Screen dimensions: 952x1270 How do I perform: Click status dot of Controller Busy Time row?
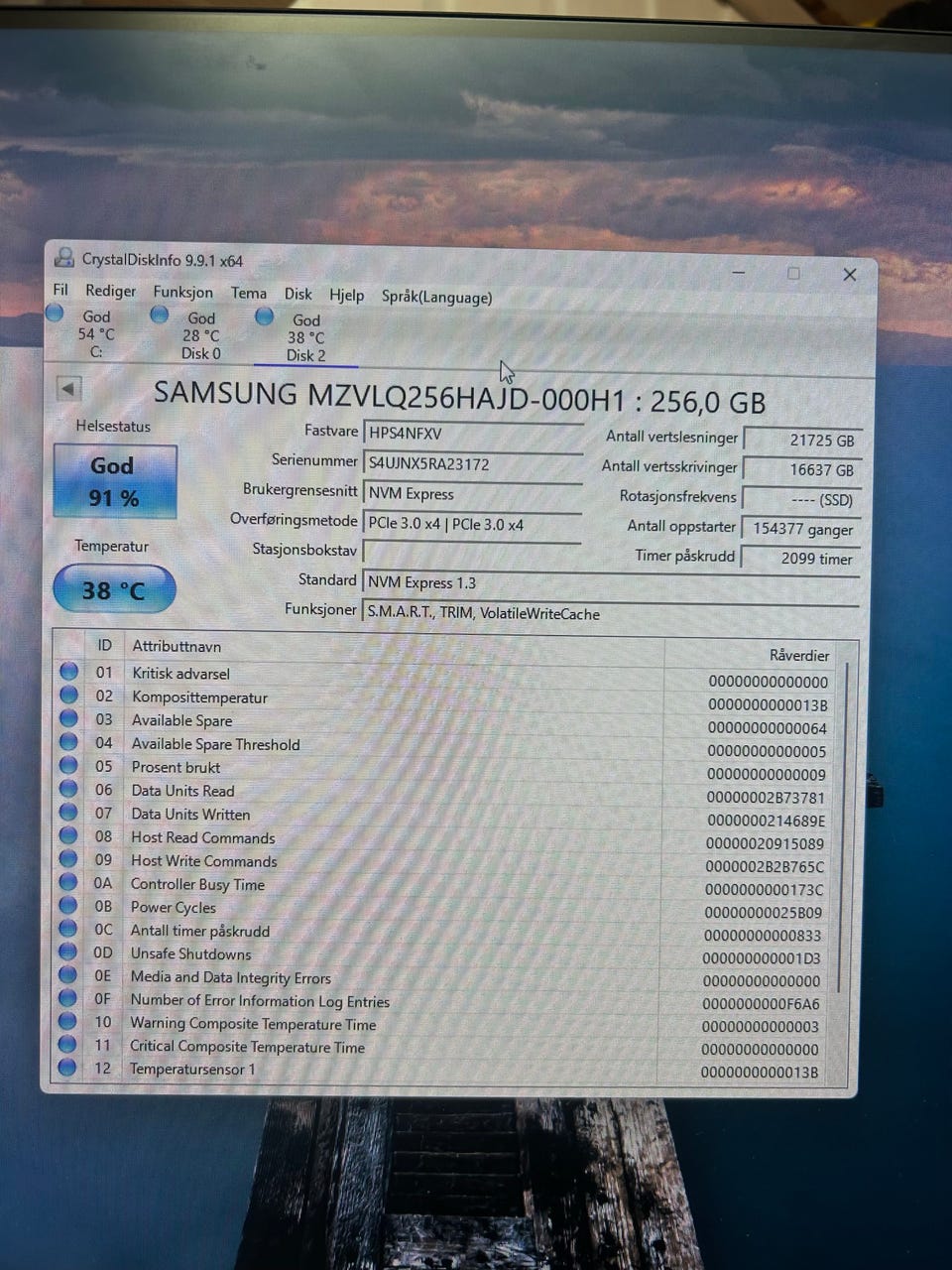click(68, 882)
